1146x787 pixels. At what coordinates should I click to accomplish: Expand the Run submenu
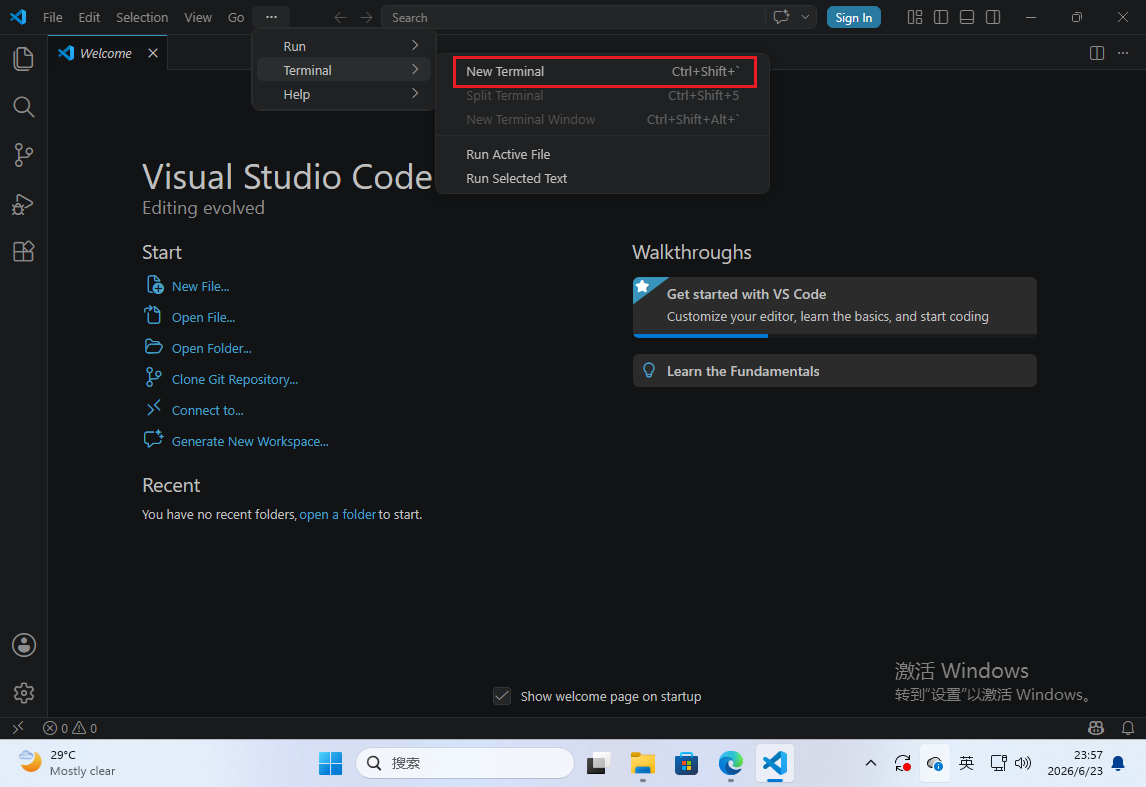click(x=344, y=46)
